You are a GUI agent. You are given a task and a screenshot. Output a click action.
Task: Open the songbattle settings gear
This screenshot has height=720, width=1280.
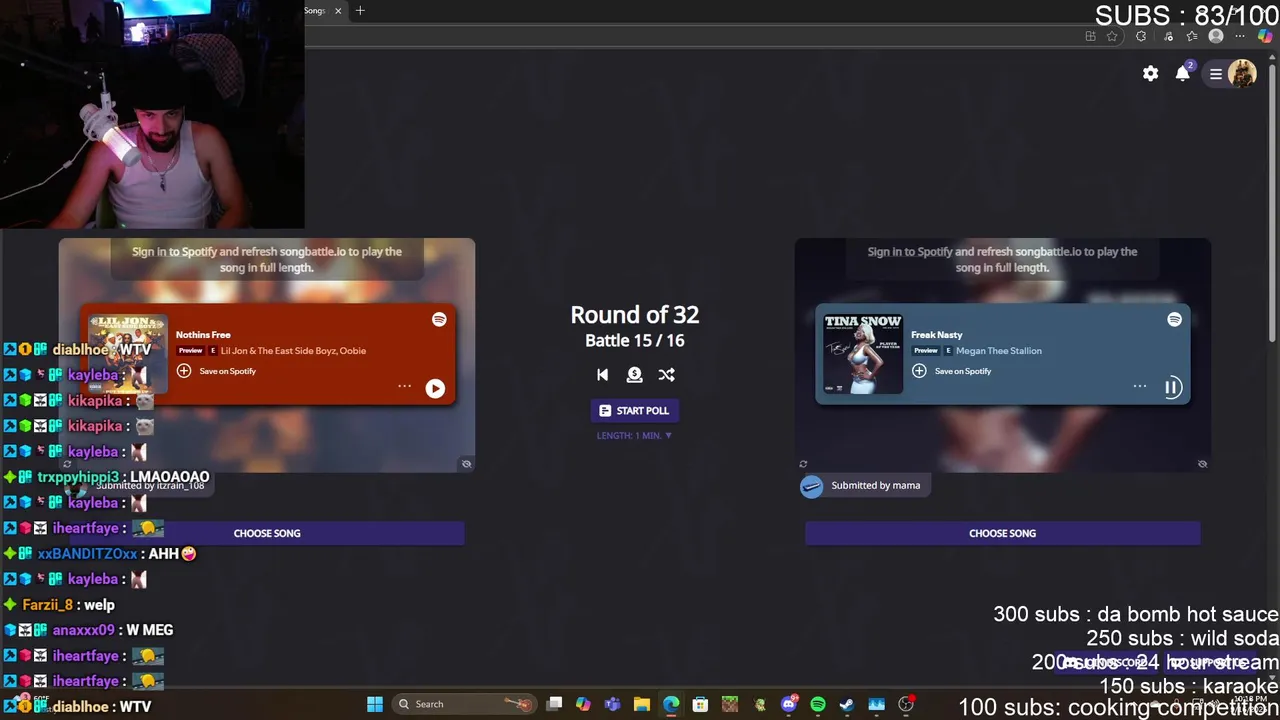click(x=1151, y=74)
